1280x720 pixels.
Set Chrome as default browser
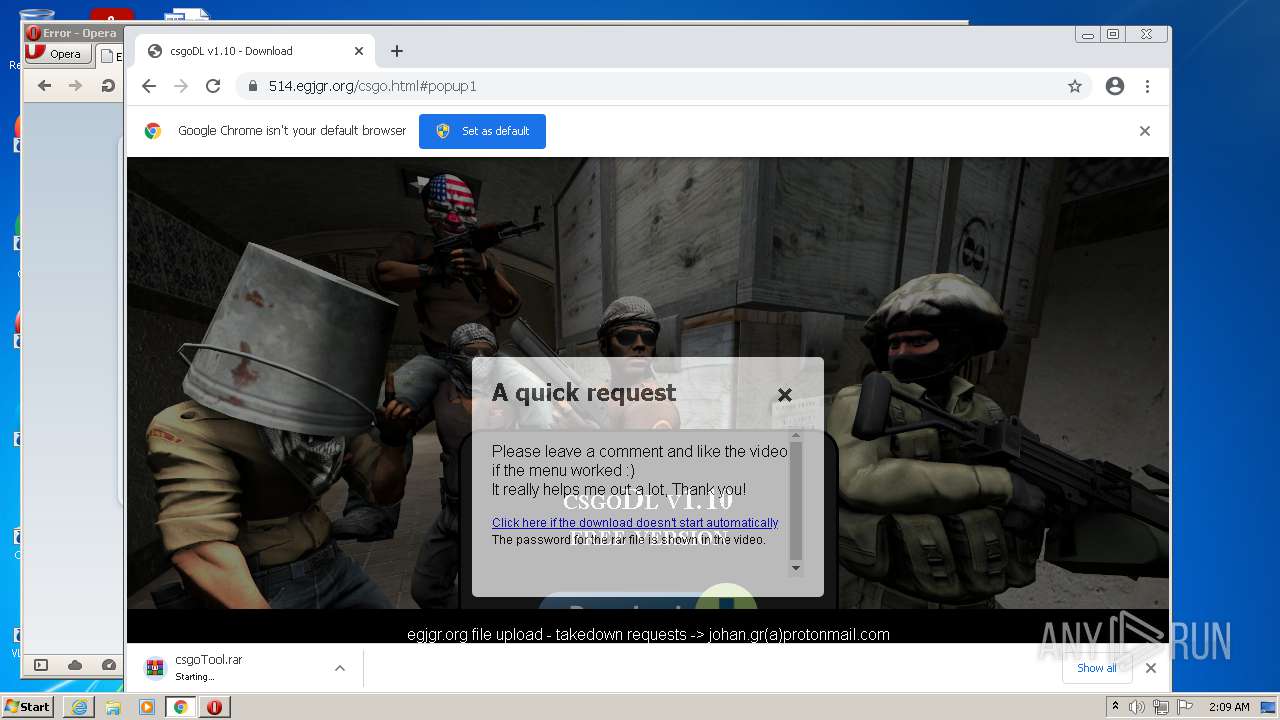coord(482,131)
